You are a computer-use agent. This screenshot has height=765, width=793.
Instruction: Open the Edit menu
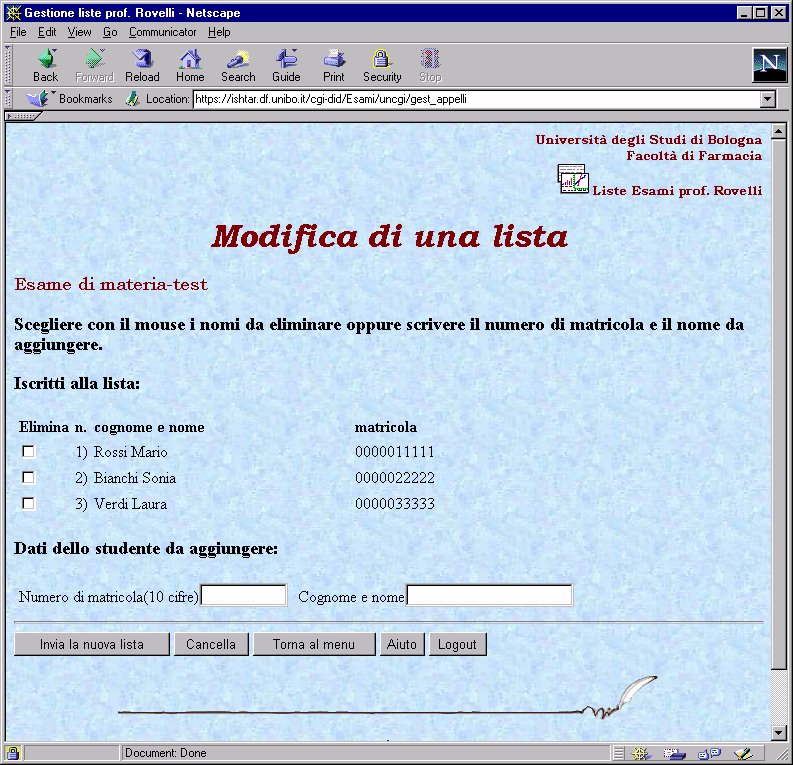coord(47,32)
